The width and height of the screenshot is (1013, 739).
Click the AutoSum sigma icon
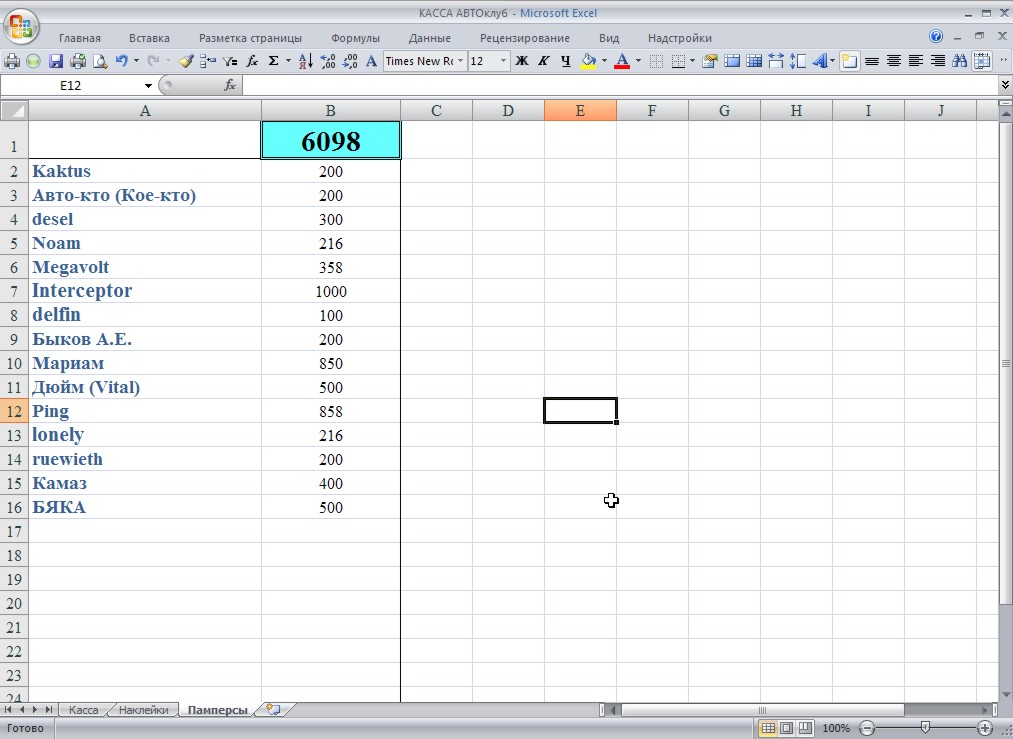[273, 61]
